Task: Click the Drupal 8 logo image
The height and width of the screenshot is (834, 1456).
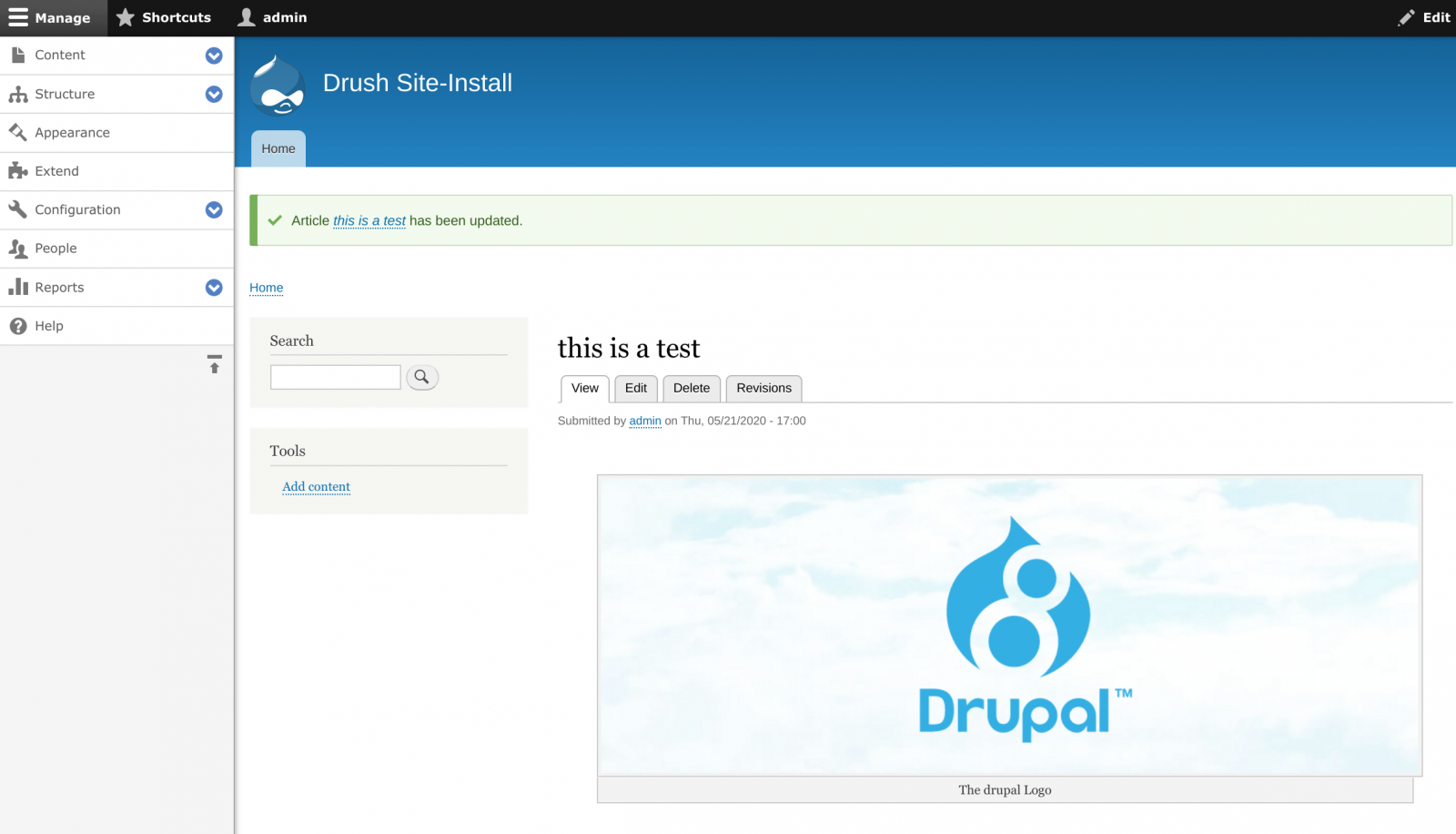Action: (1010, 625)
